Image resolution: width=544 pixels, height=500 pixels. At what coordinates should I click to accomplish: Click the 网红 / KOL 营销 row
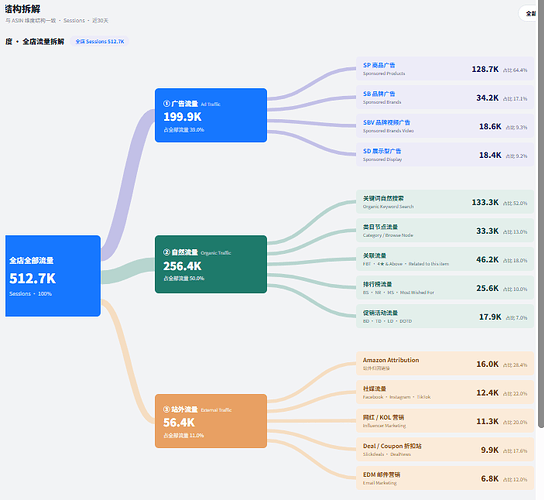(445, 421)
